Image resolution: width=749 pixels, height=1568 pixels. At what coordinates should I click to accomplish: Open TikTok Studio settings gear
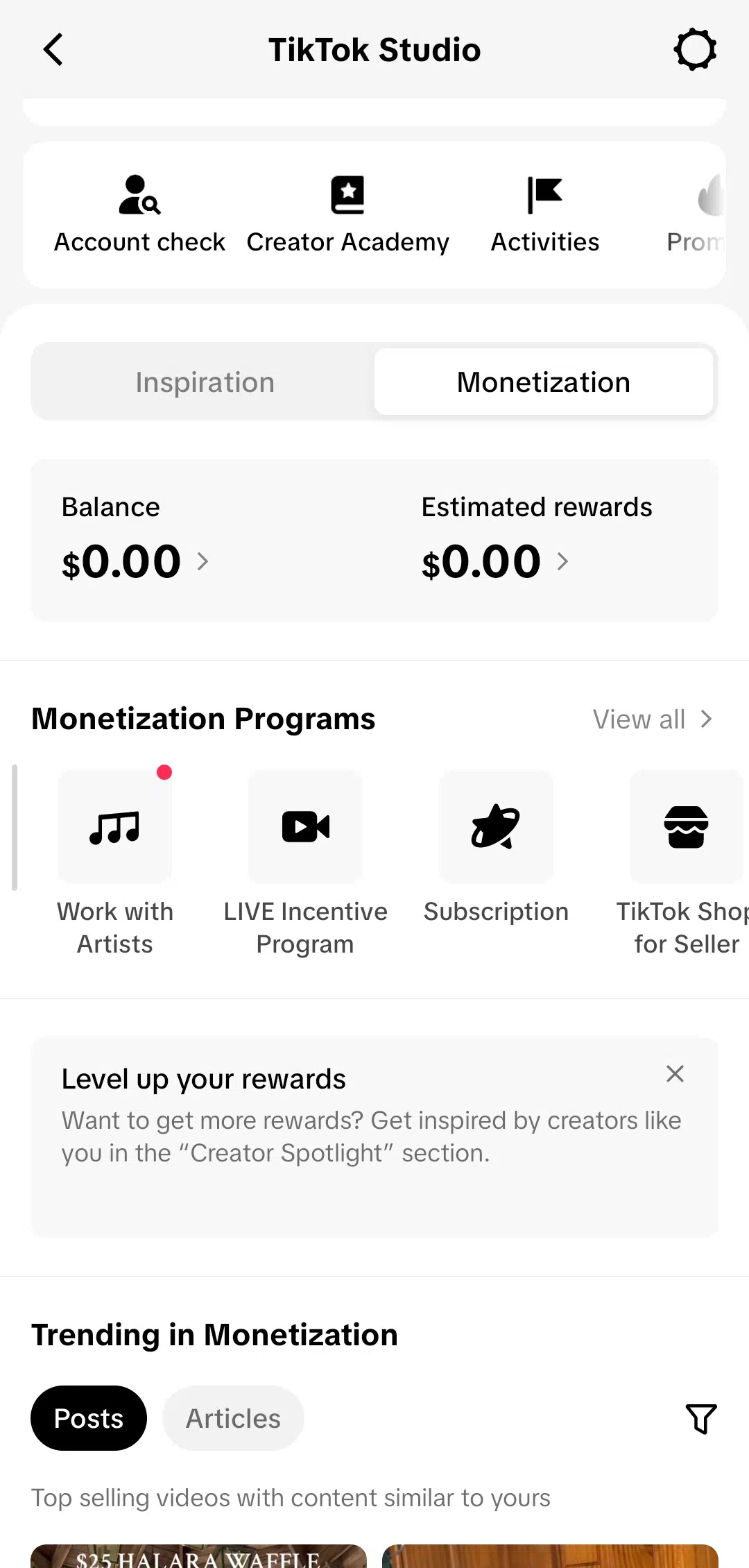(x=695, y=50)
